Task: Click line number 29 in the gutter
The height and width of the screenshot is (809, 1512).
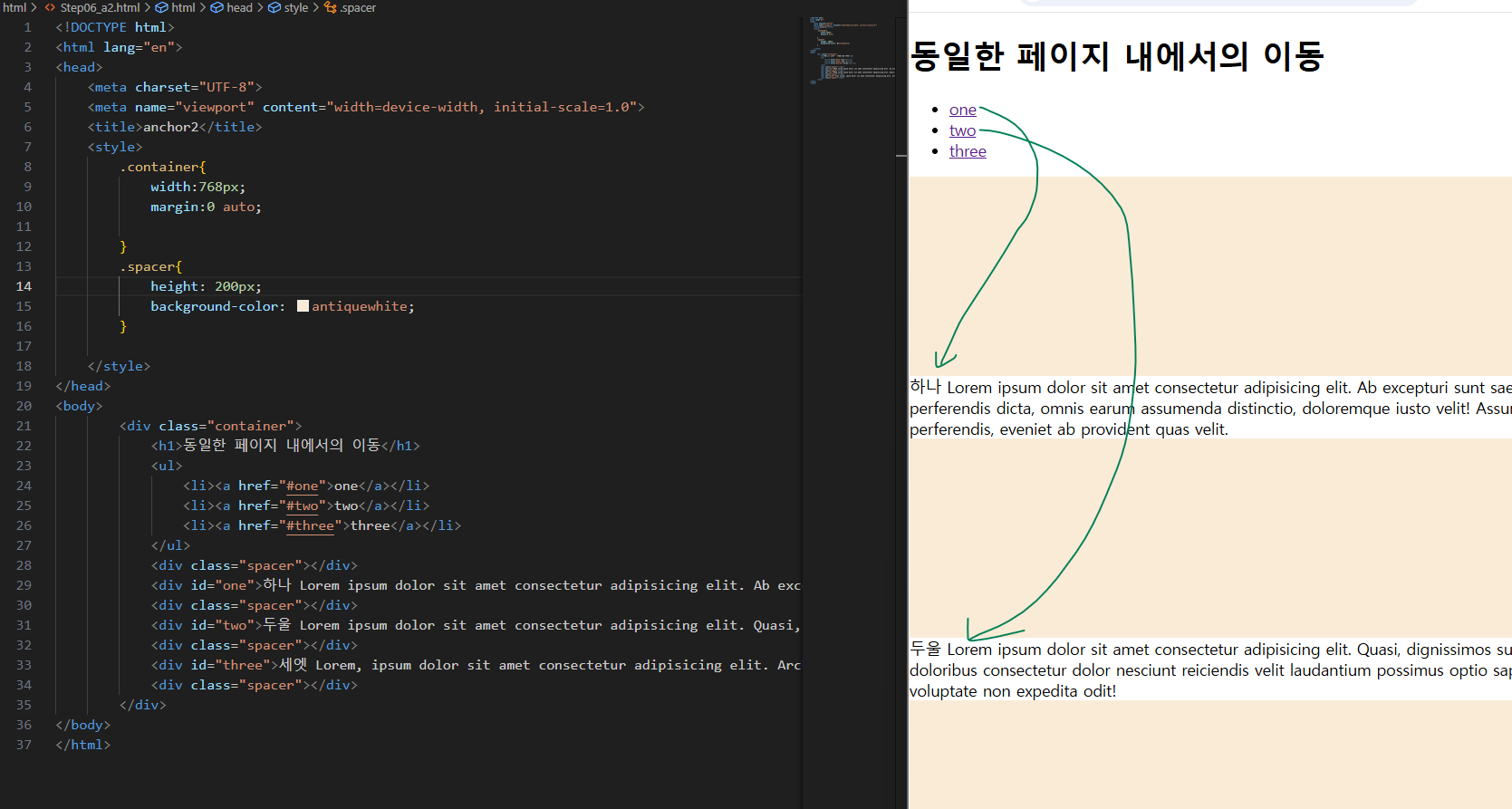Action: coord(24,585)
